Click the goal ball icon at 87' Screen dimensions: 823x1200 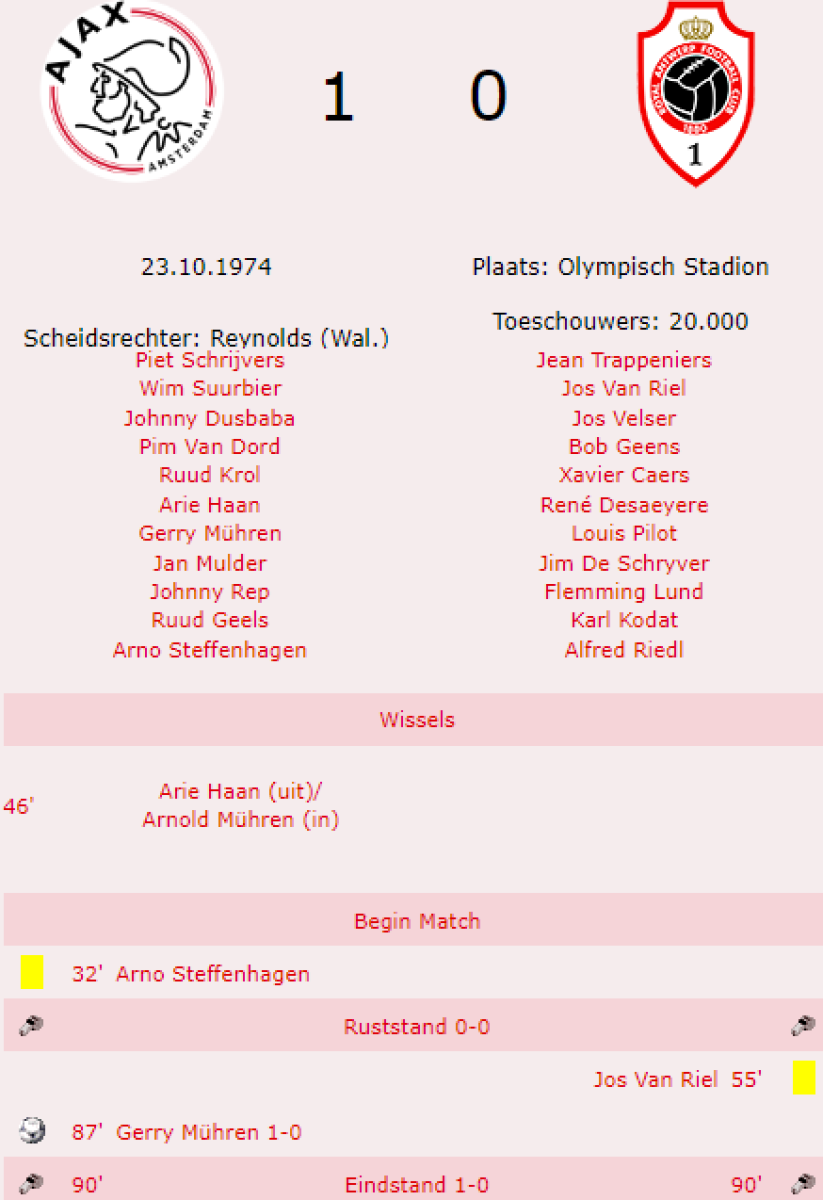(32, 1131)
